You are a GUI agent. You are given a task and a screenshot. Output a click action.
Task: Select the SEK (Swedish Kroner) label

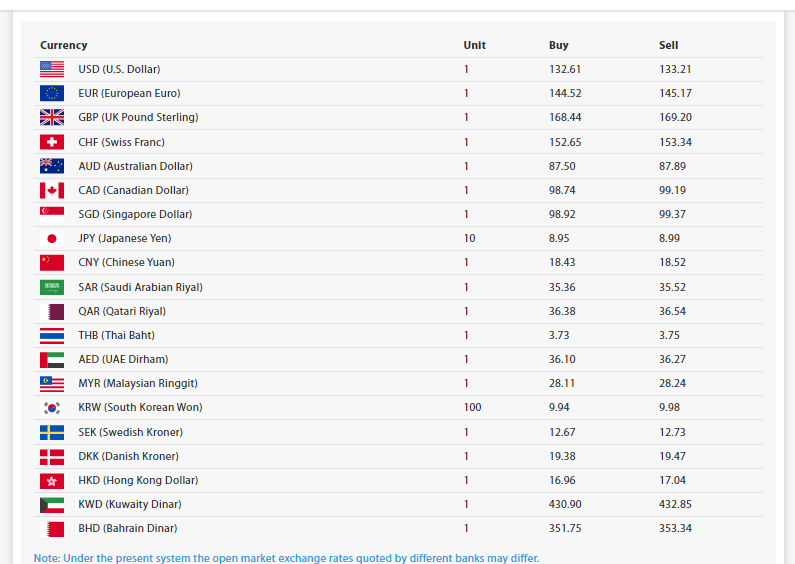130,432
